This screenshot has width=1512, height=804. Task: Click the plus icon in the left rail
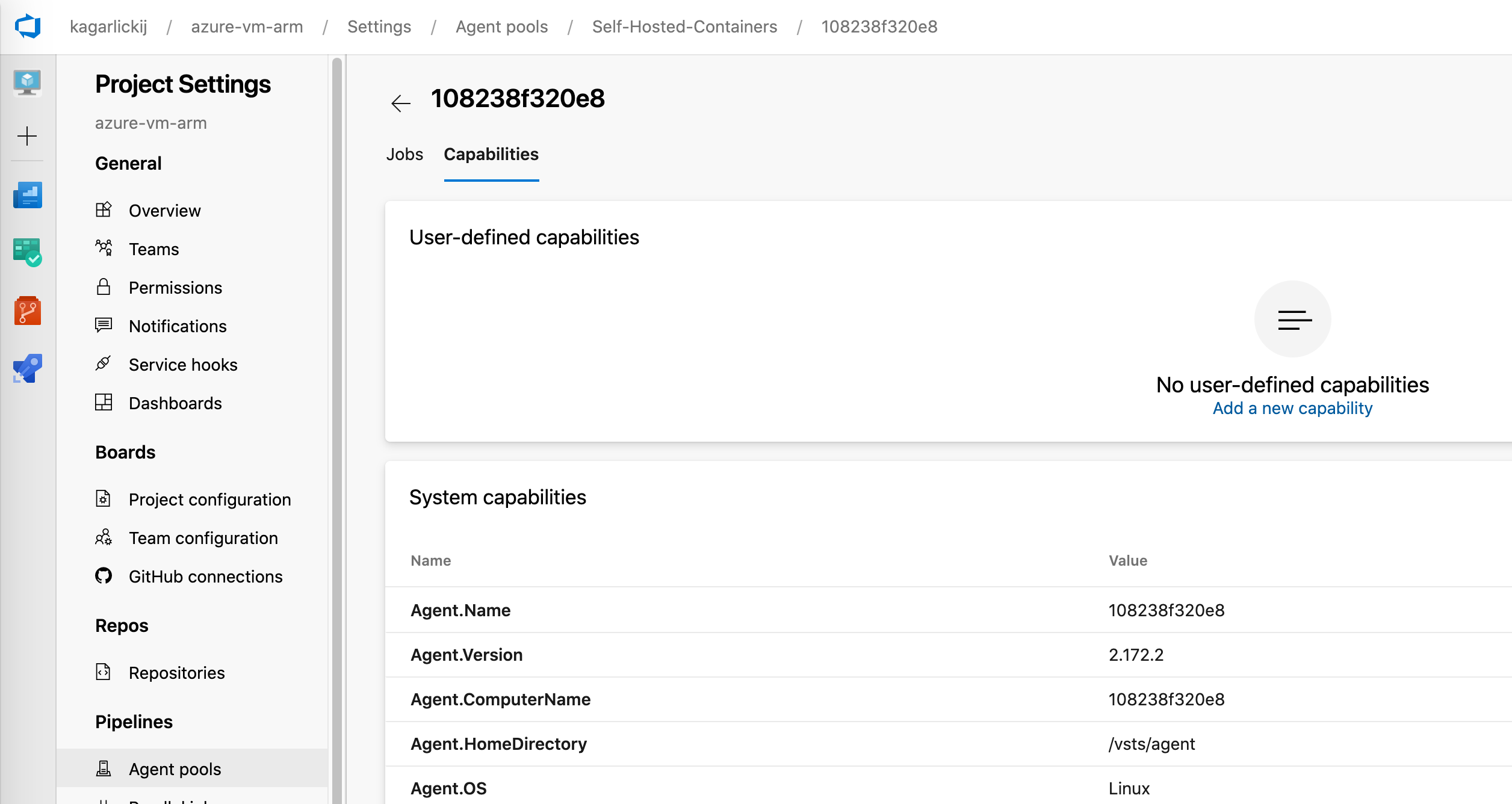(27, 136)
